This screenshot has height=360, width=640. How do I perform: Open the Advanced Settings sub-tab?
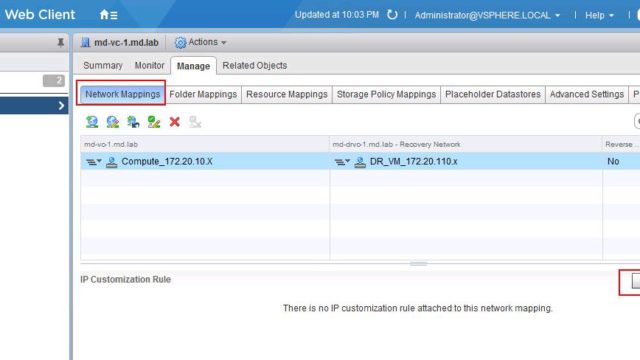point(587,94)
